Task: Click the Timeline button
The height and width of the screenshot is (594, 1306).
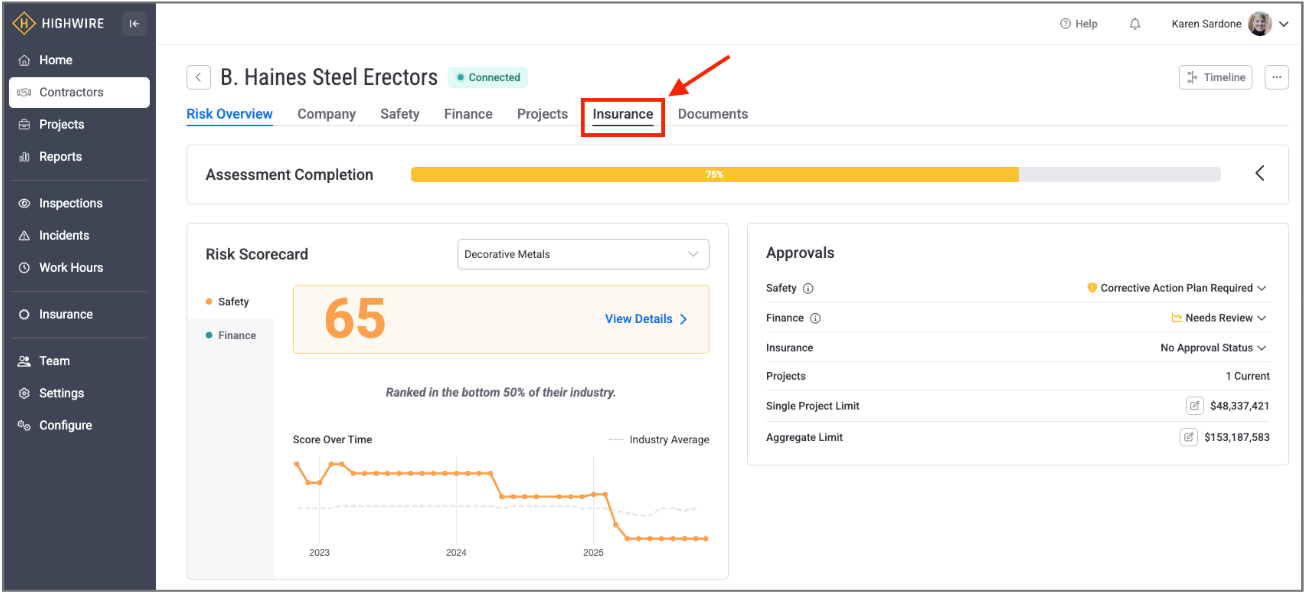Action: [1216, 77]
